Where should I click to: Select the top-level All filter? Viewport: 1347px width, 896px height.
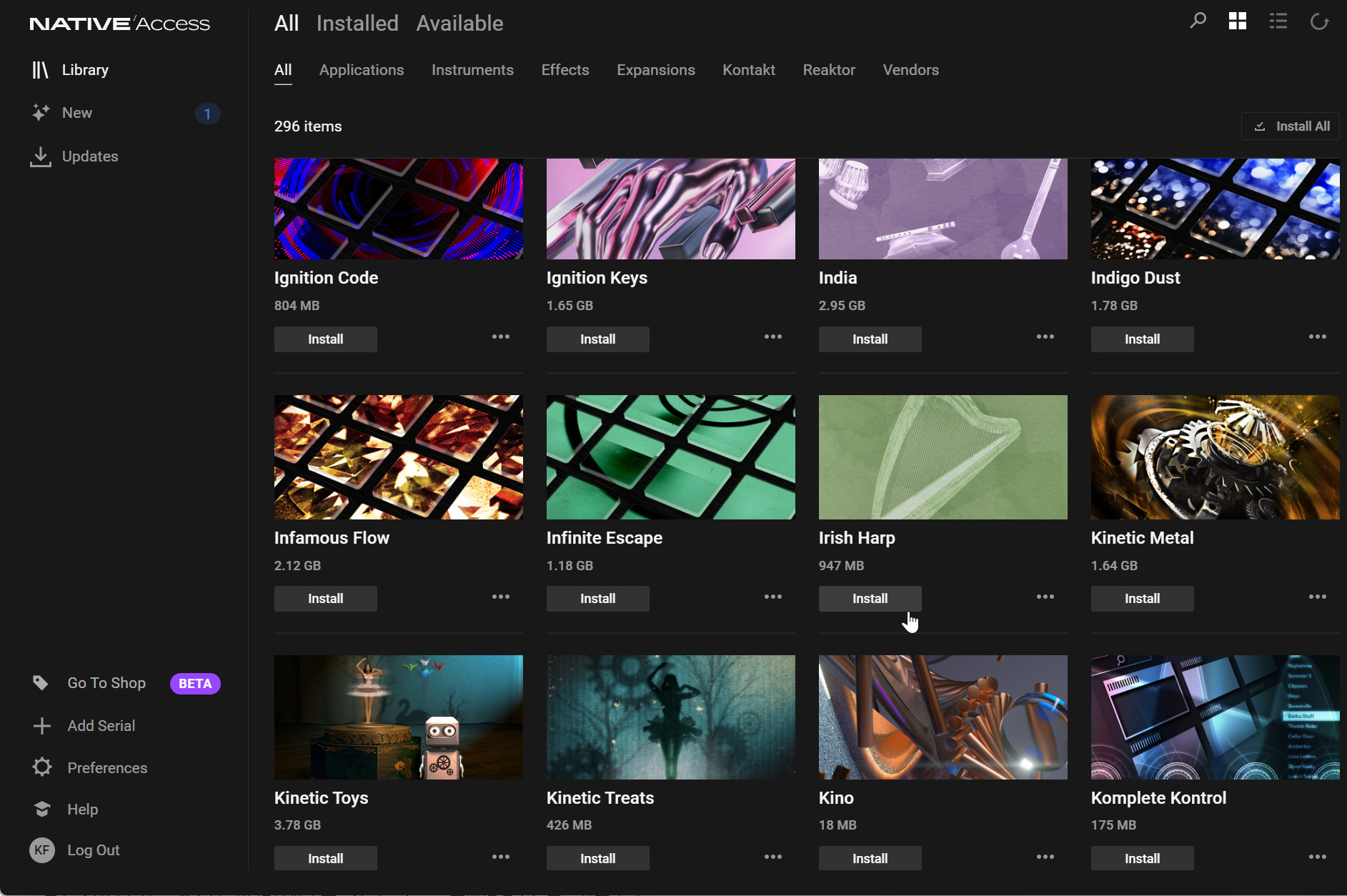(287, 24)
